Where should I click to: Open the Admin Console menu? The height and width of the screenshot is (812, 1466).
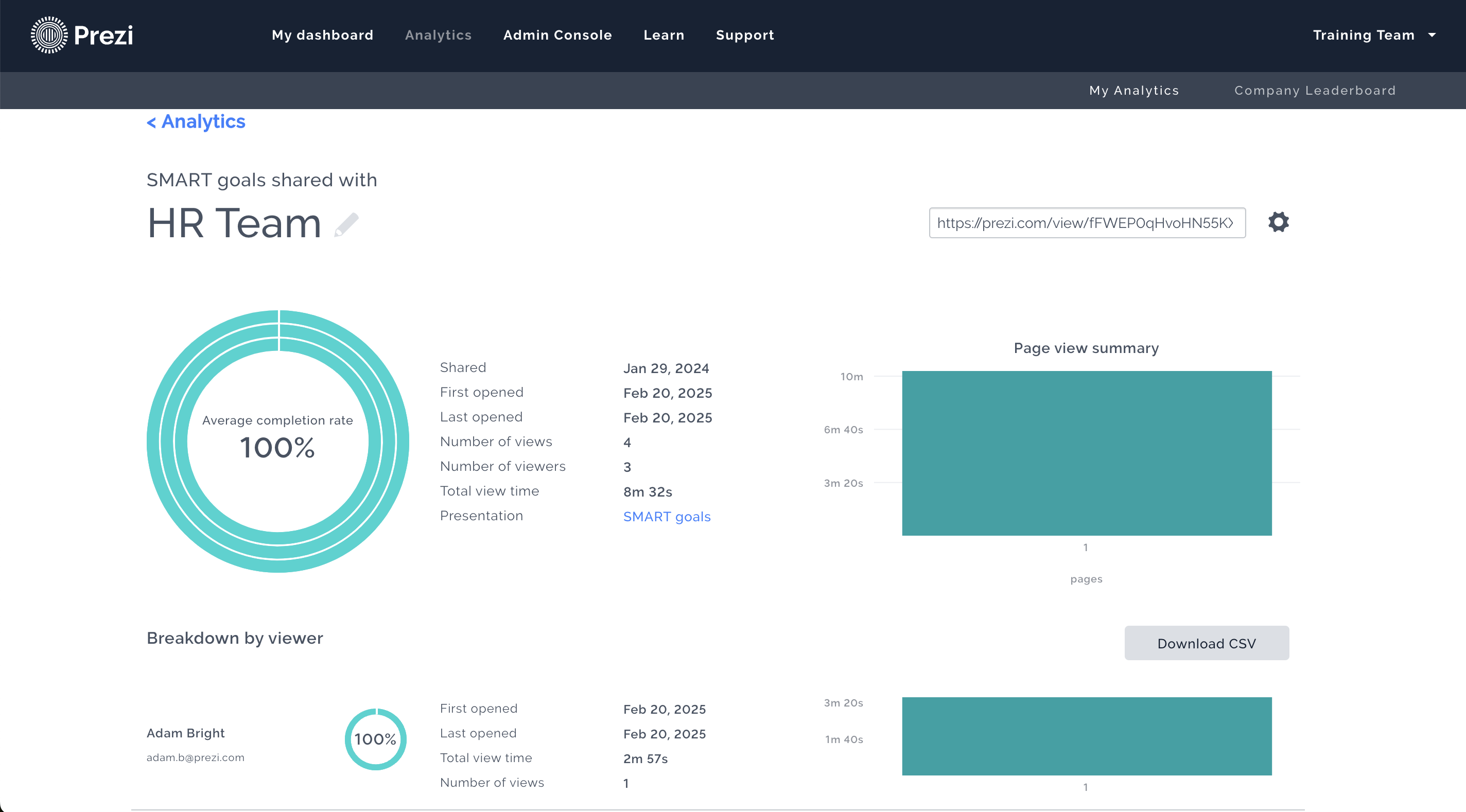(x=557, y=36)
